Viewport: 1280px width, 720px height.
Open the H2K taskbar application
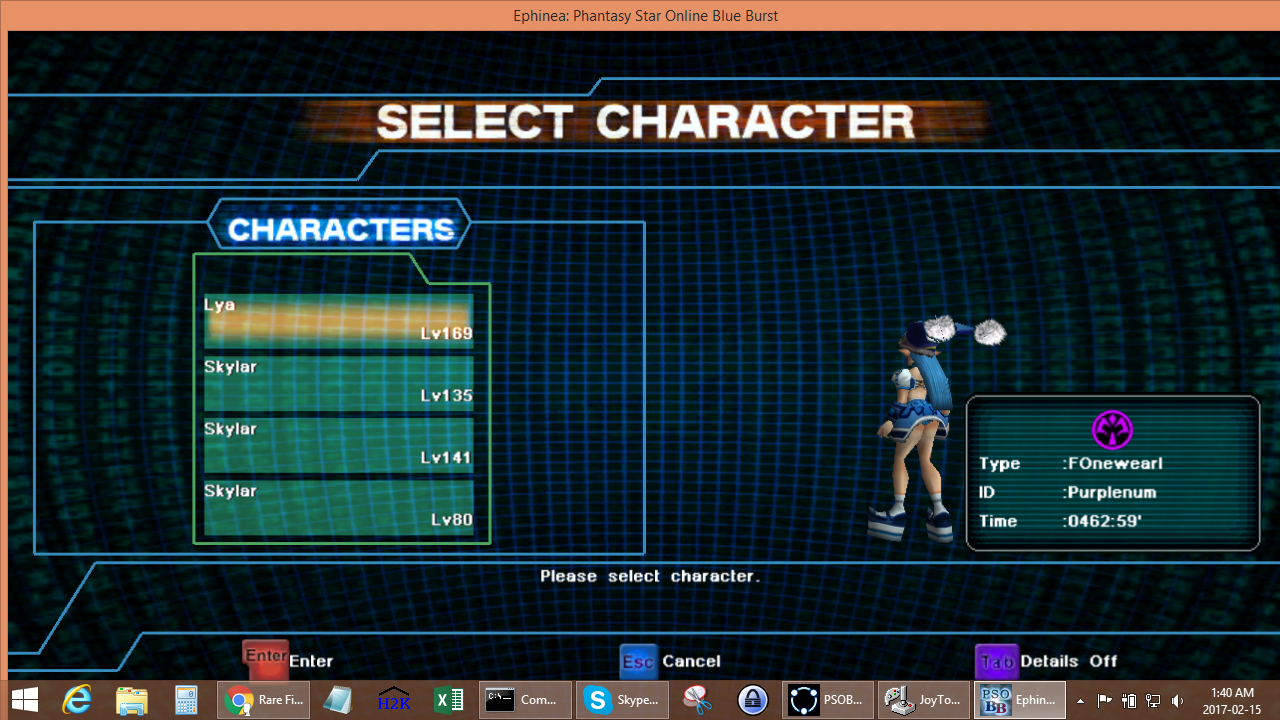point(394,700)
